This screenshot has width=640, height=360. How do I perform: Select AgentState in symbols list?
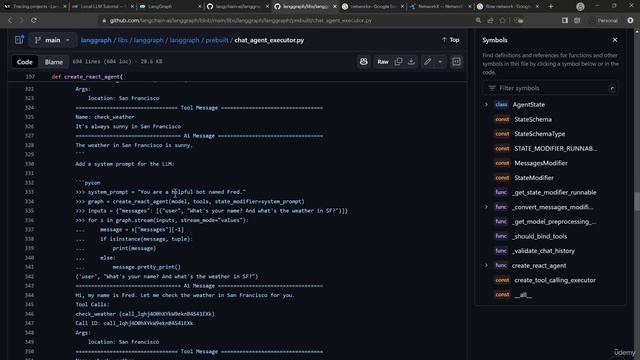[x=529, y=104]
